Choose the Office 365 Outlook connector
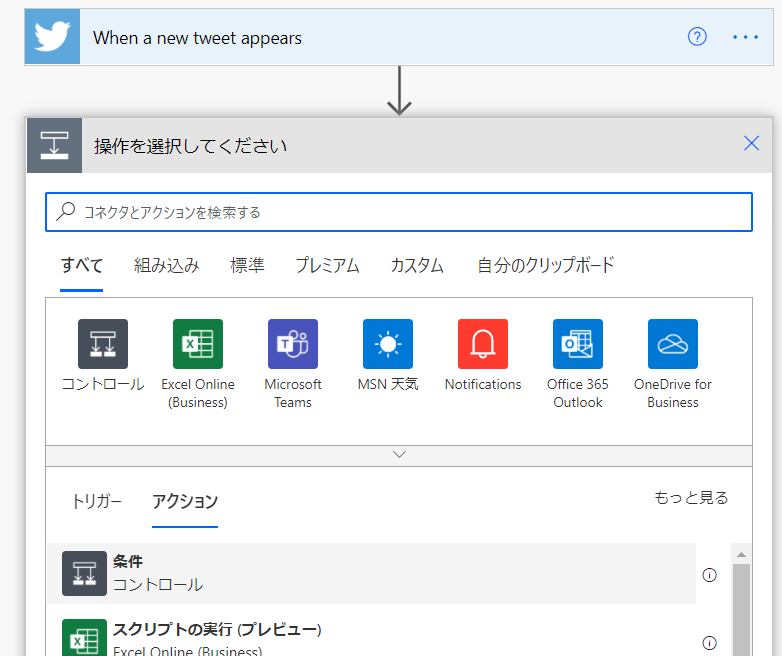The image size is (782, 656). (x=578, y=344)
